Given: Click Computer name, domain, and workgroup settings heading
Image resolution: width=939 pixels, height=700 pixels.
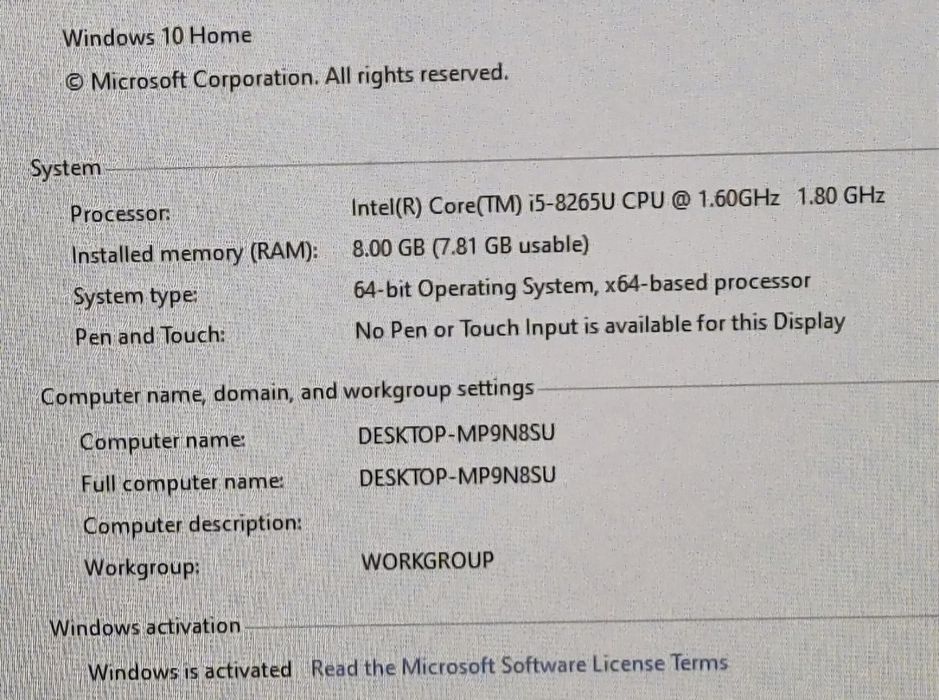Looking at the screenshot, I should (x=287, y=392).
